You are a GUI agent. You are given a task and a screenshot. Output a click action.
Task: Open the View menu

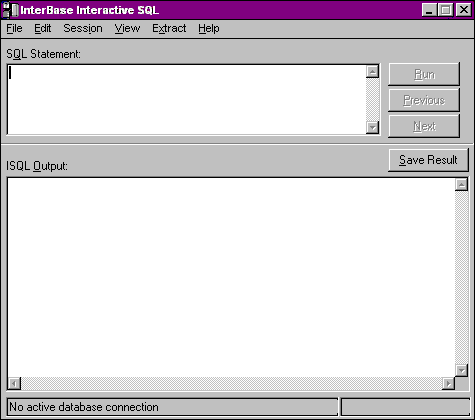tap(127, 28)
